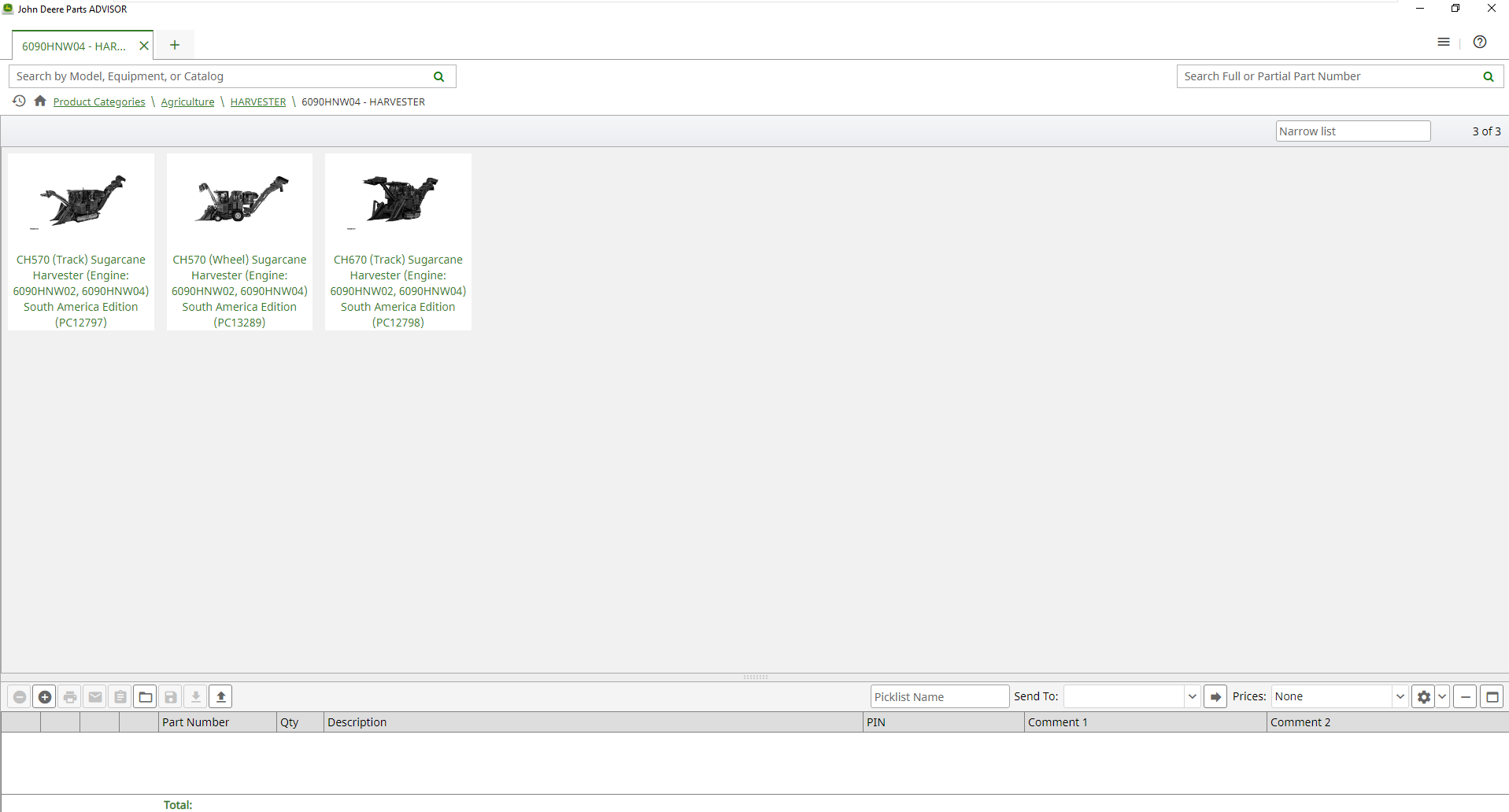Minimize the picklist panel
The width and height of the screenshot is (1509, 812).
pyautogui.click(x=1465, y=696)
